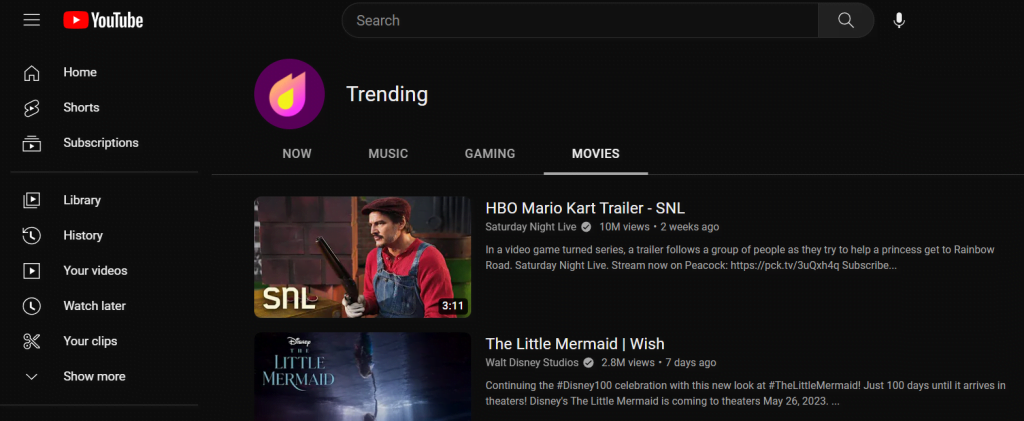1024x421 pixels.
Task: Open Your videos label in sidebar
Action: 95,271
